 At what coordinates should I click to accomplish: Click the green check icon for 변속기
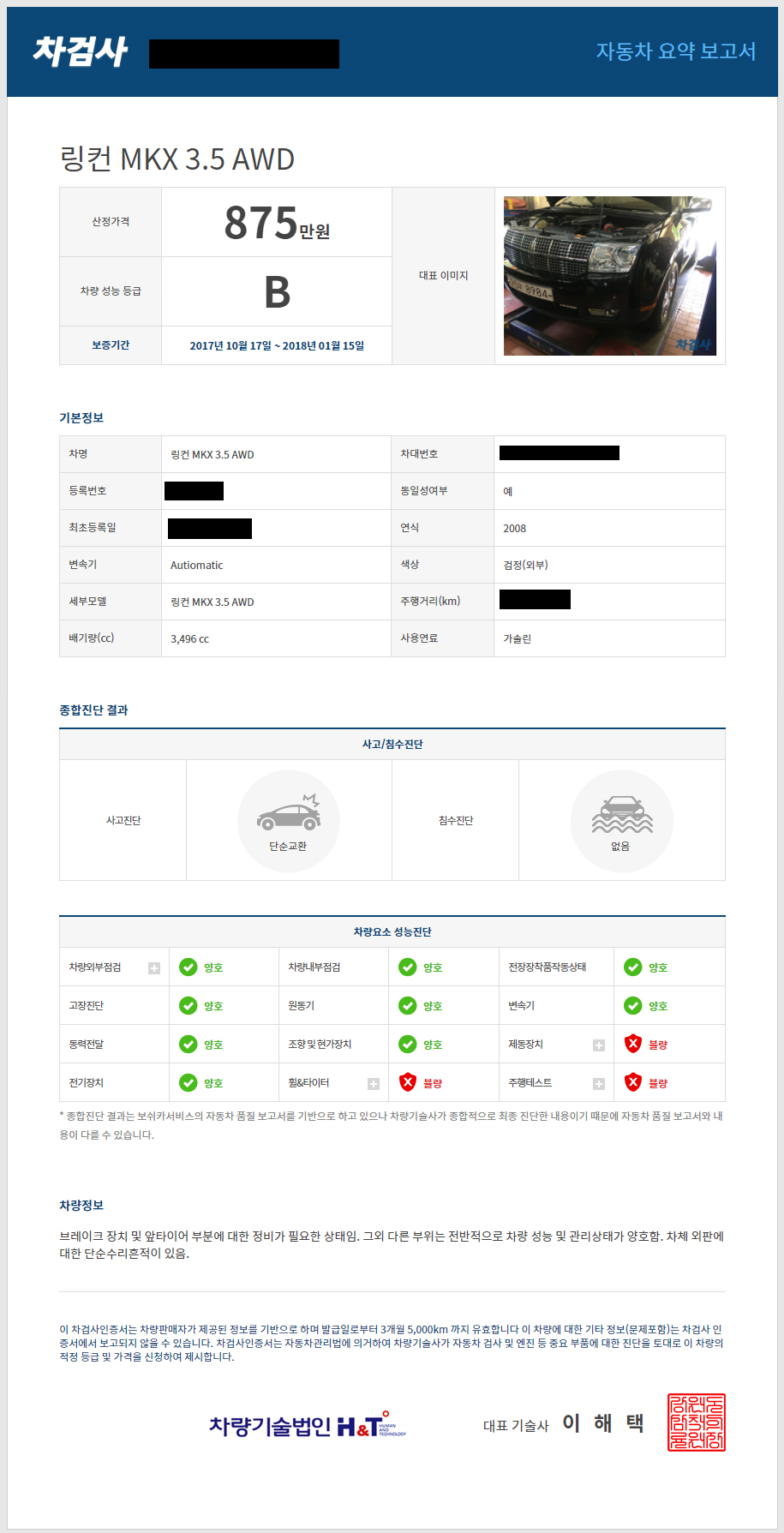(633, 1006)
